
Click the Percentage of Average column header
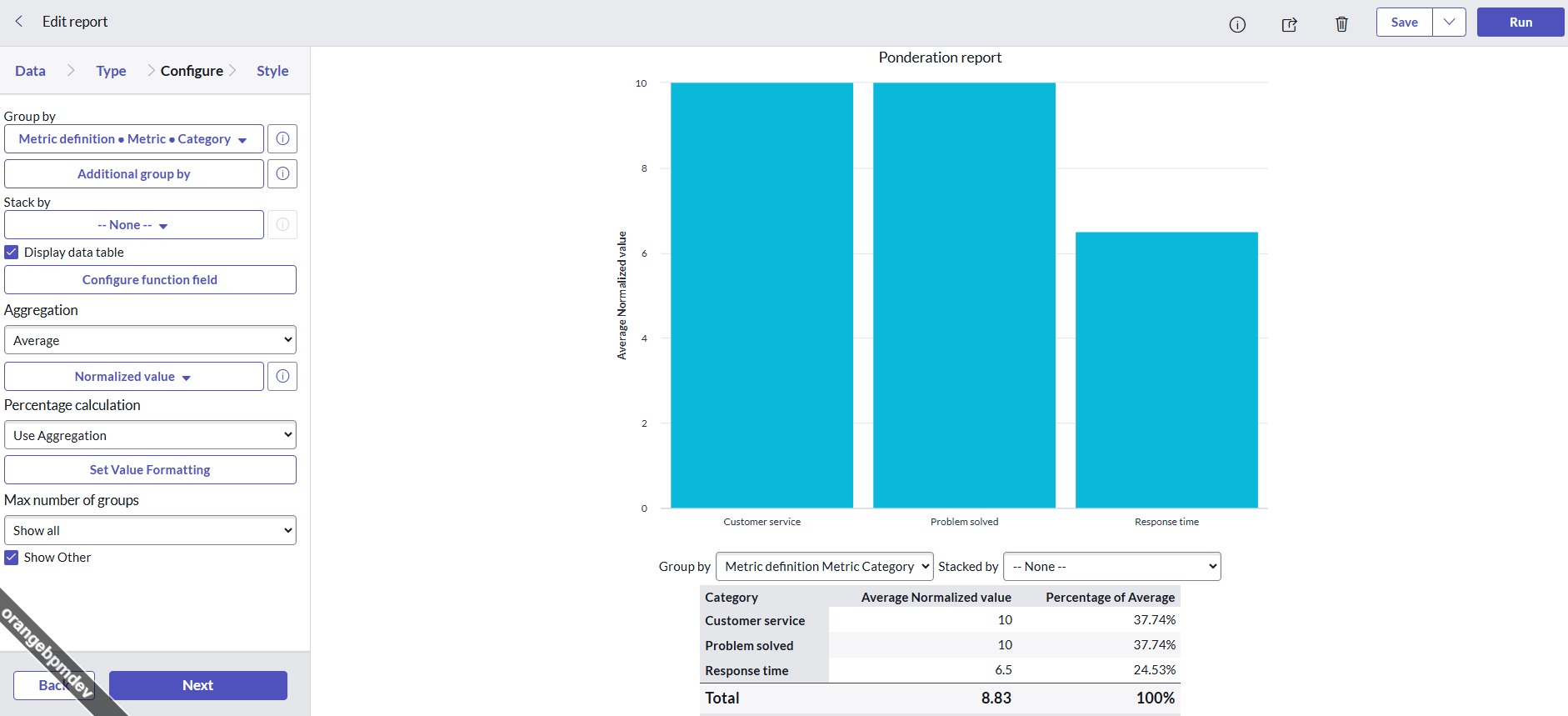tap(1111, 598)
